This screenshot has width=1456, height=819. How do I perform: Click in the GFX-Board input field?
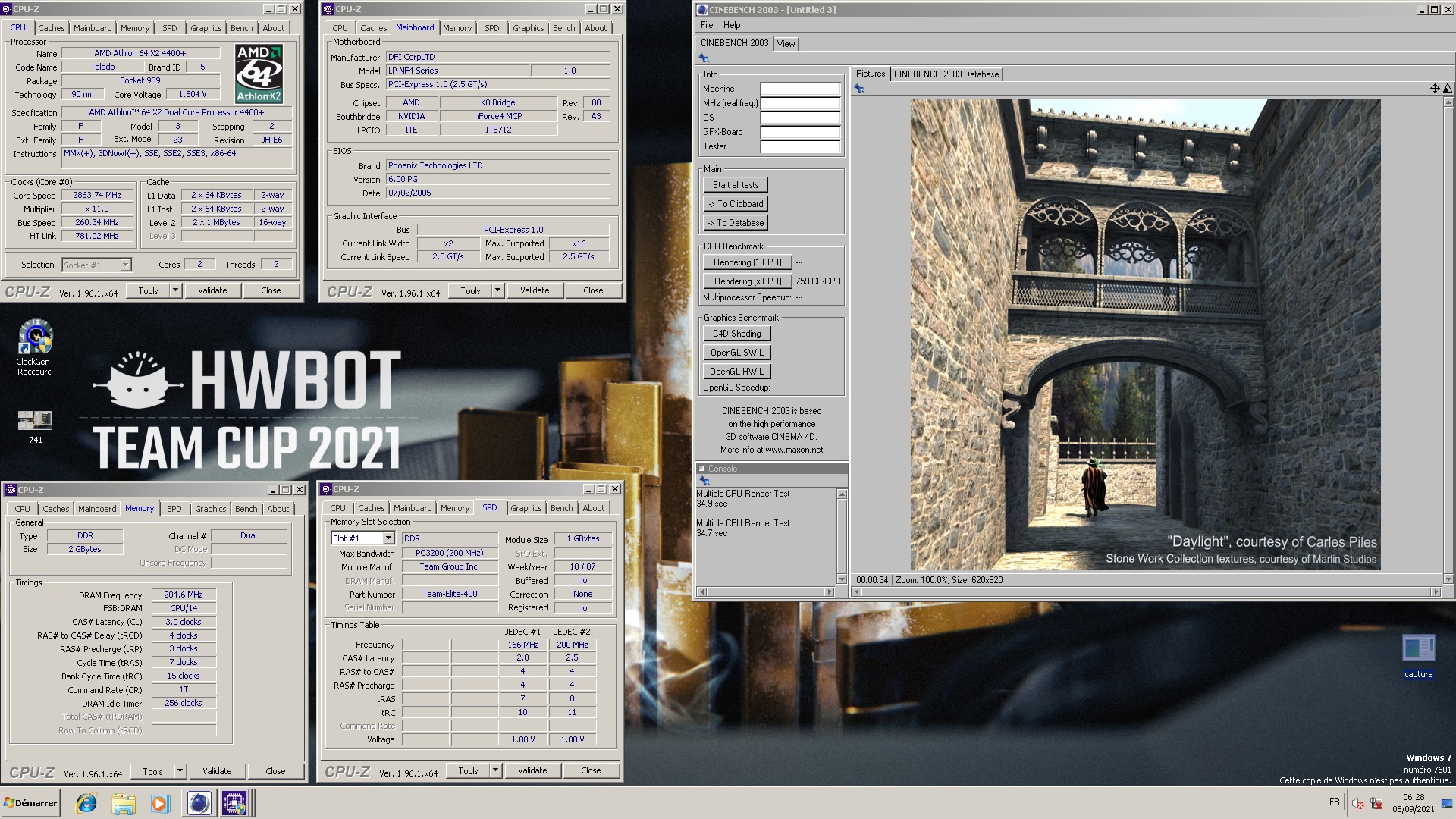pos(800,132)
